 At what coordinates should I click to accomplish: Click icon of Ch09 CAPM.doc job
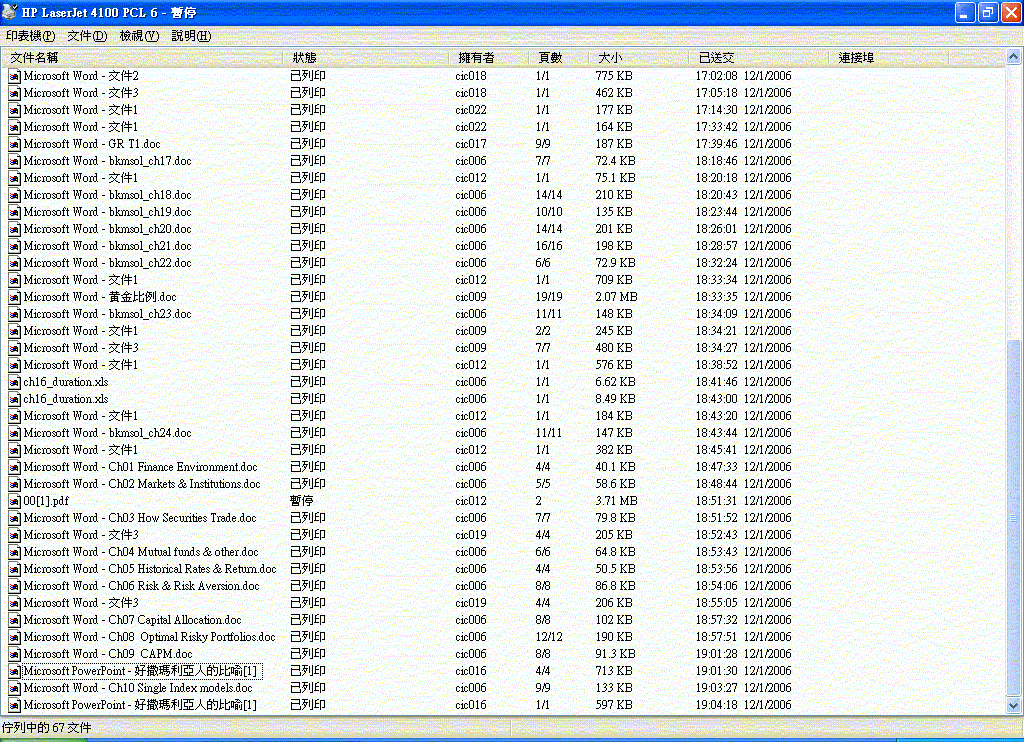14,654
